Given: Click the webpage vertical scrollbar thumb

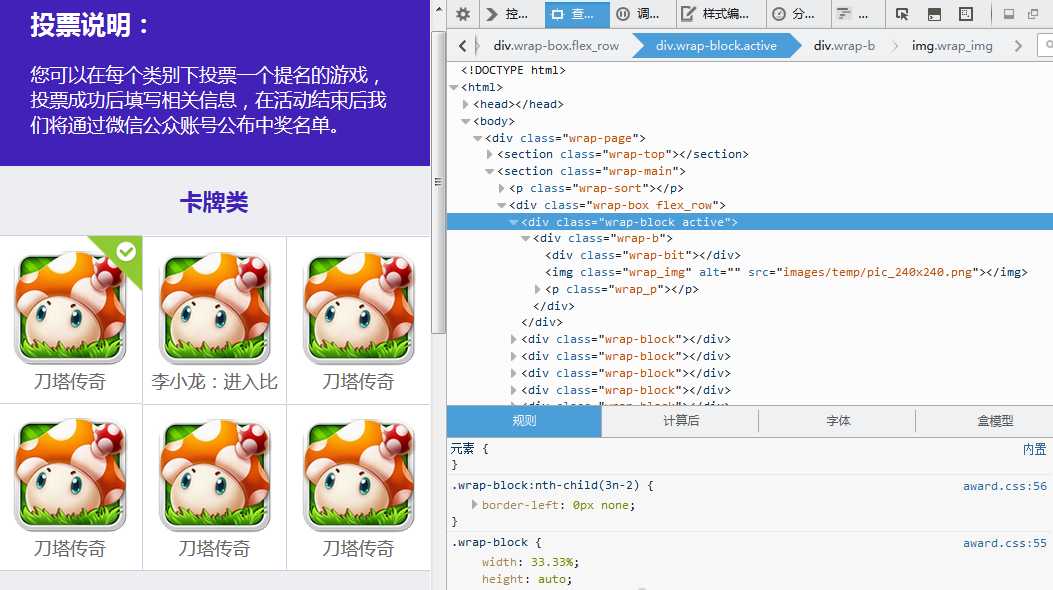Looking at the screenshot, I should [439, 181].
